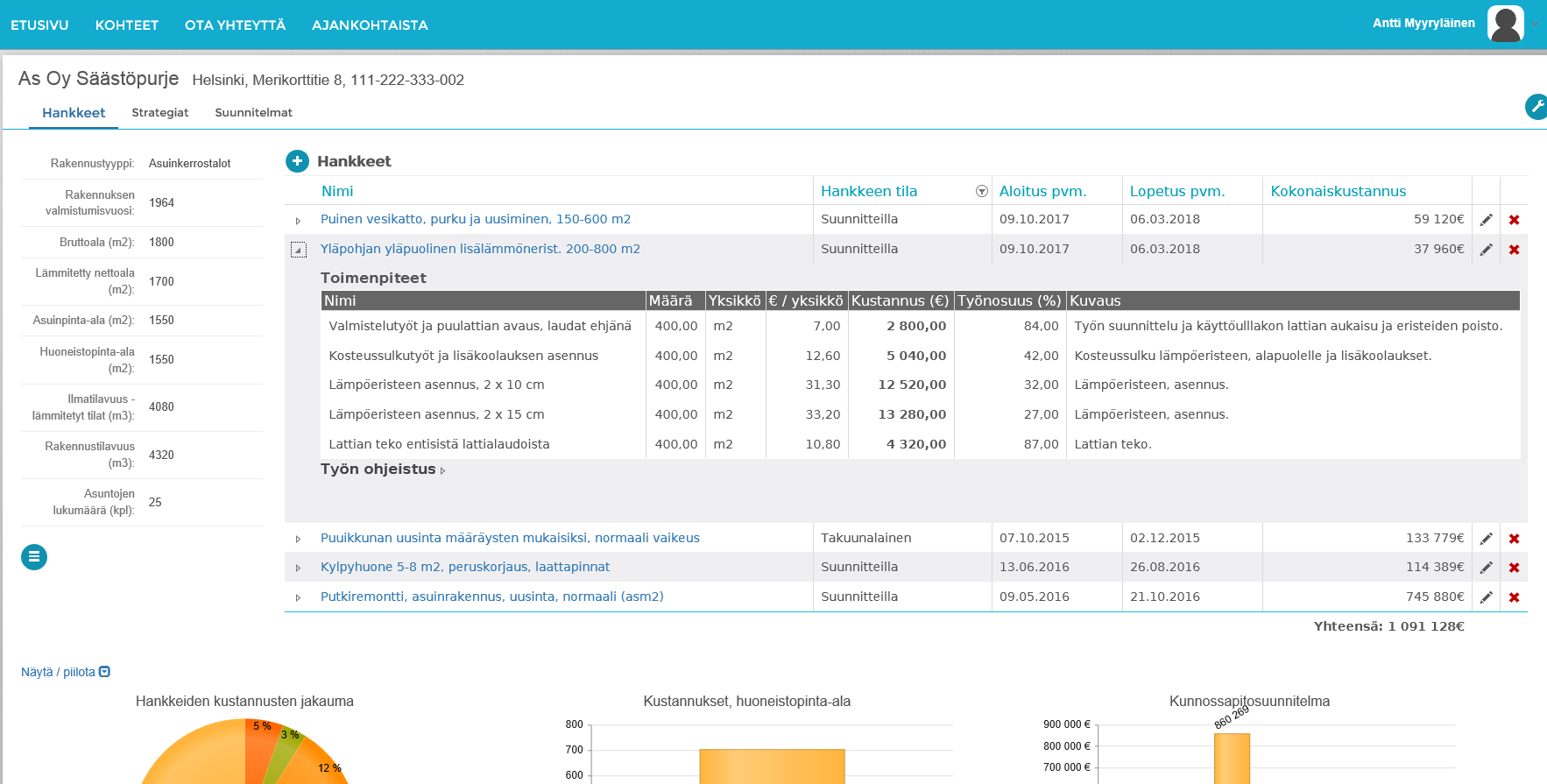
Task: Click the Ilmatilavuus value 4080
Action: [x=161, y=407]
